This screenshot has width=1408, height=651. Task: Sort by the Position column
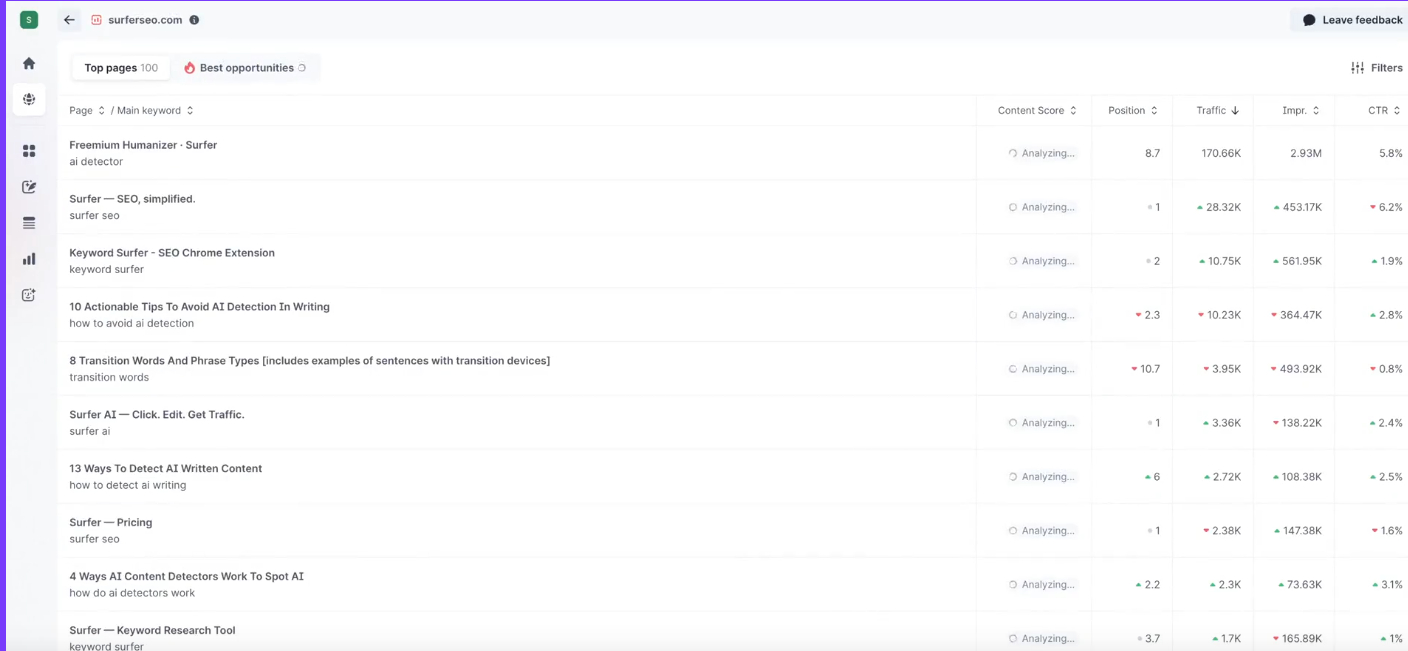(1133, 111)
